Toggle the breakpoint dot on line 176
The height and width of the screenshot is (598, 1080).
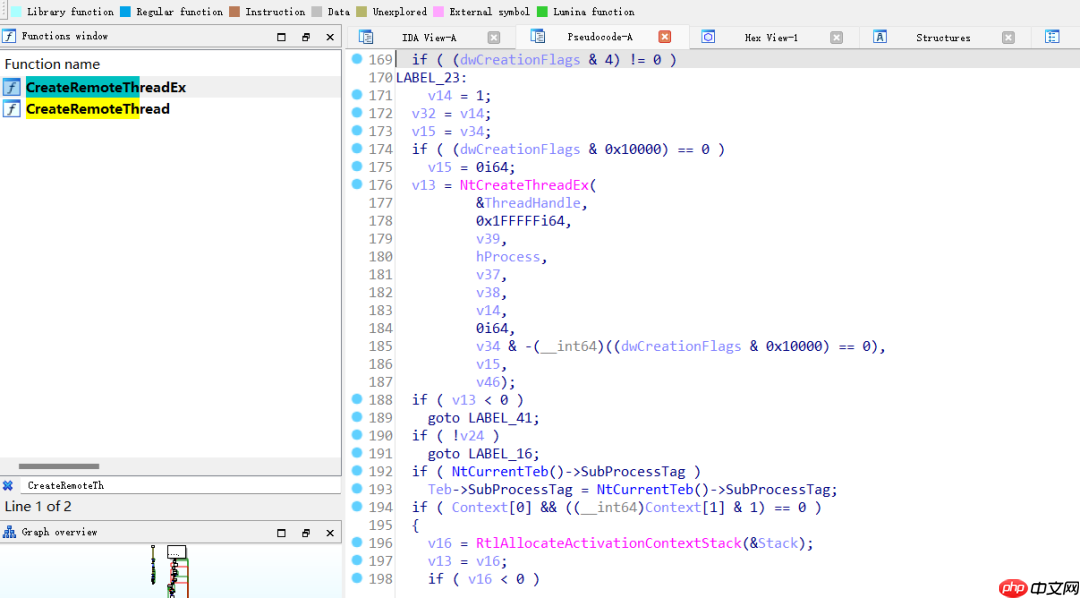pyautogui.click(x=357, y=185)
